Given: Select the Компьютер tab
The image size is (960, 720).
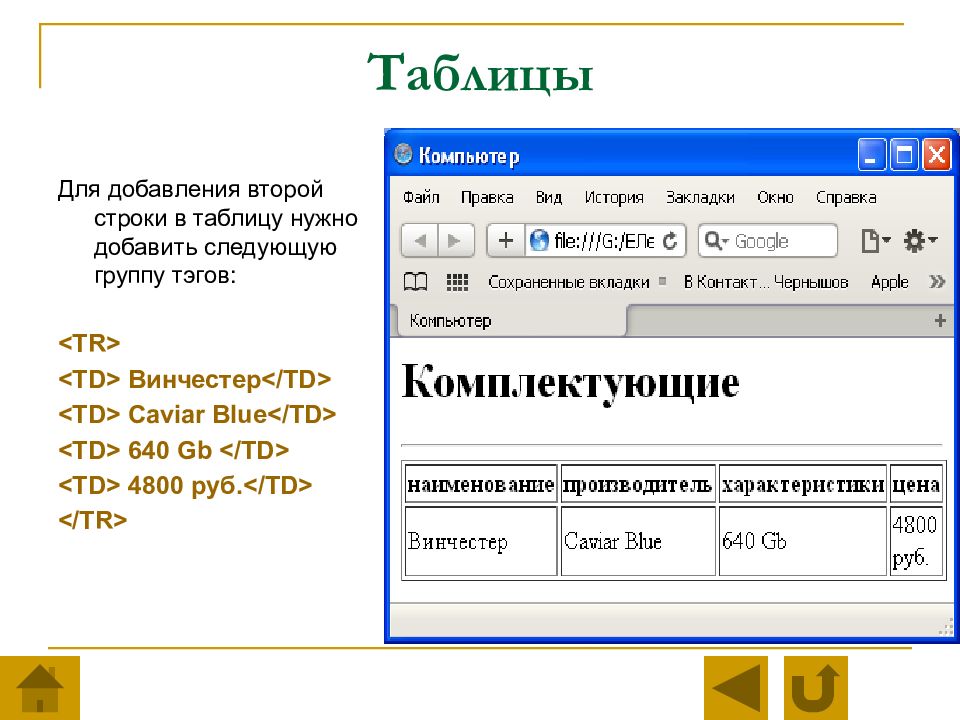Looking at the screenshot, I should point(512,321).
